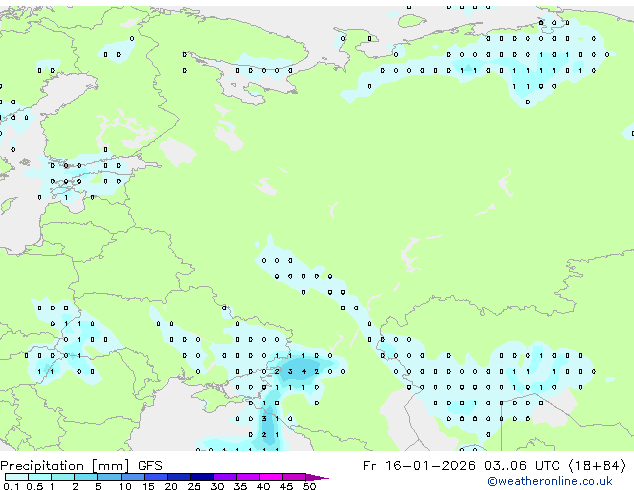Select the 2–5 mm legend swatch
The width and height of the screenshot is (634, 490).
point(86,477)
